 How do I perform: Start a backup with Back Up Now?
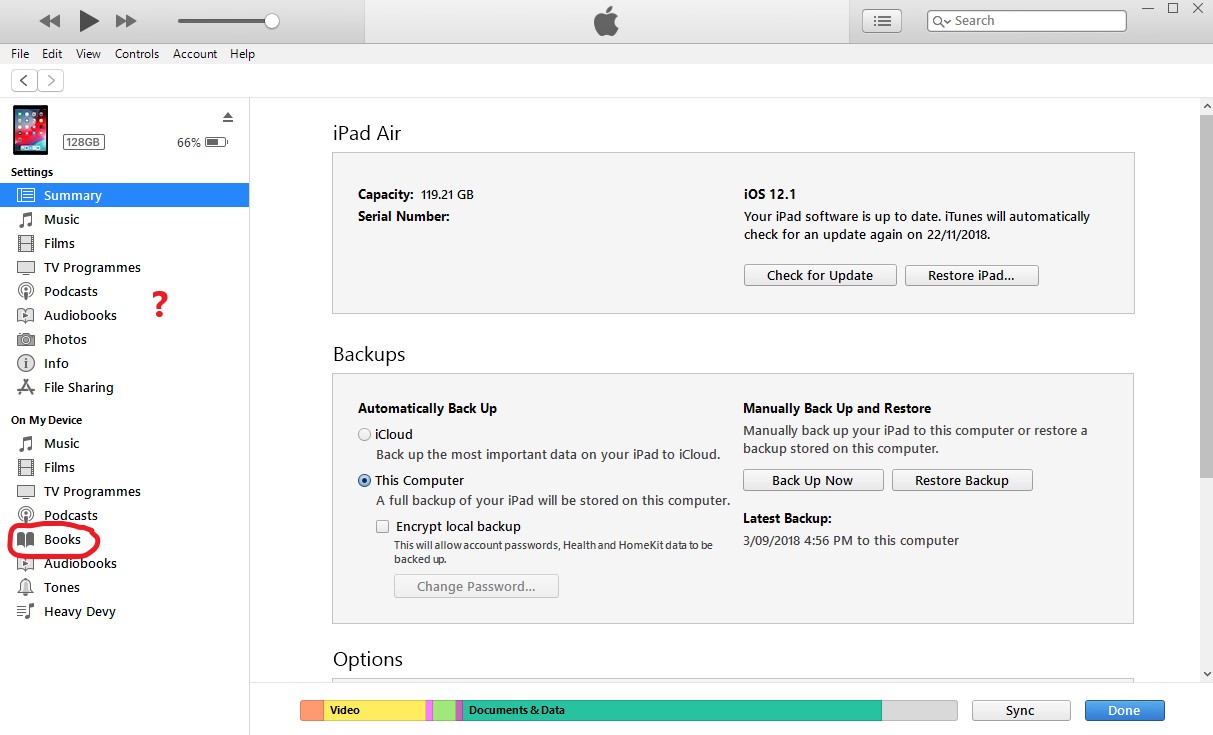point(812,480)
